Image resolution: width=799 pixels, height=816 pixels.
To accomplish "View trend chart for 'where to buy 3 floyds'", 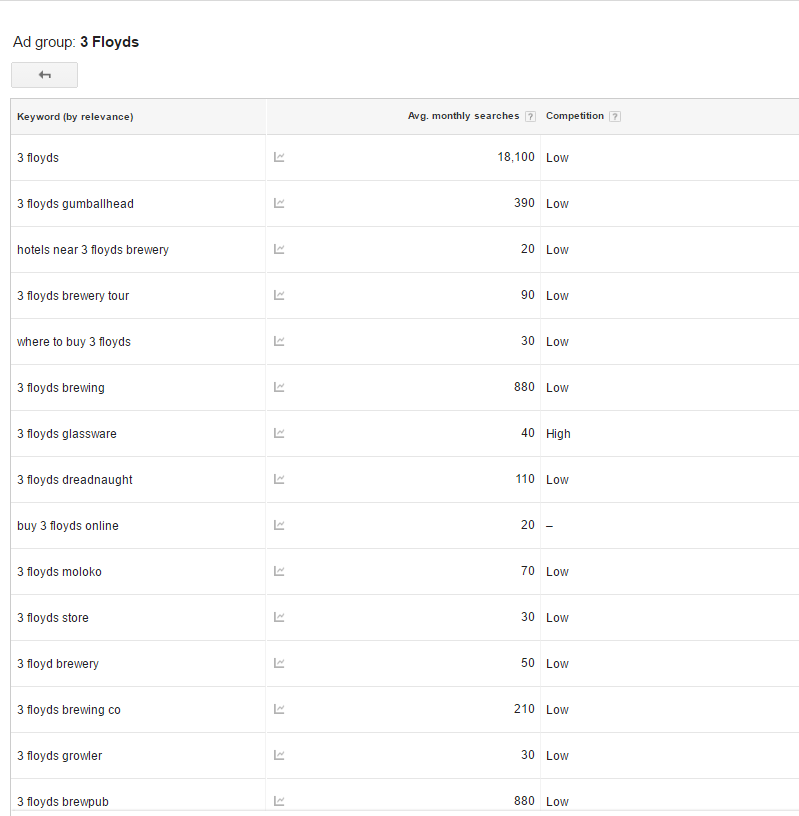I will (279, 341).
